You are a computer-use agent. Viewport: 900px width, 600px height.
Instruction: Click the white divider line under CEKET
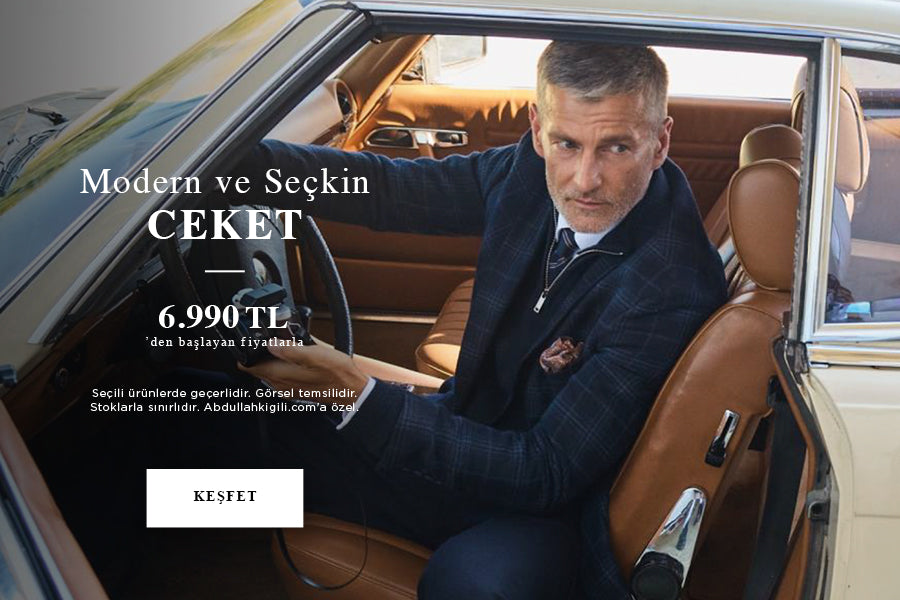click(x=224, y=270)
